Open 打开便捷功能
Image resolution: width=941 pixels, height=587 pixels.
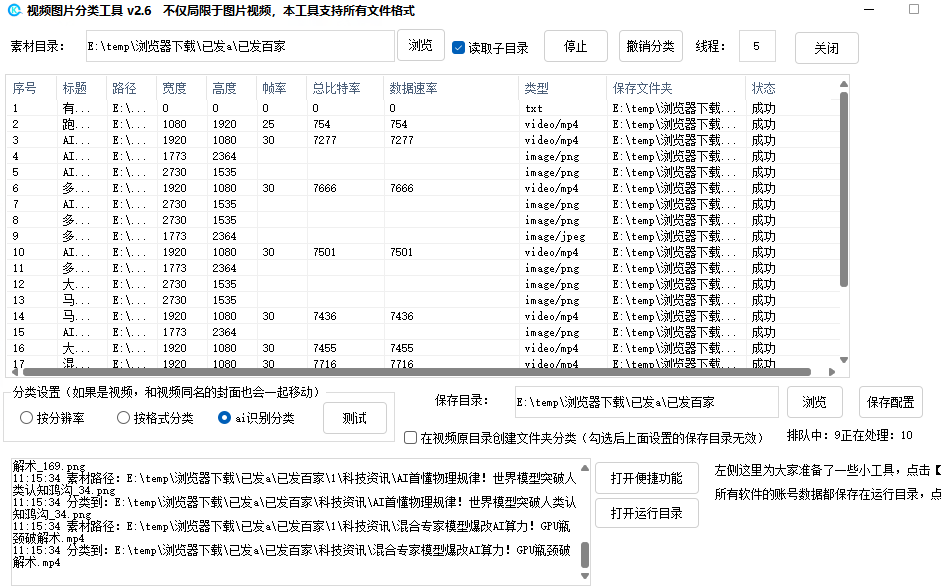646,478
